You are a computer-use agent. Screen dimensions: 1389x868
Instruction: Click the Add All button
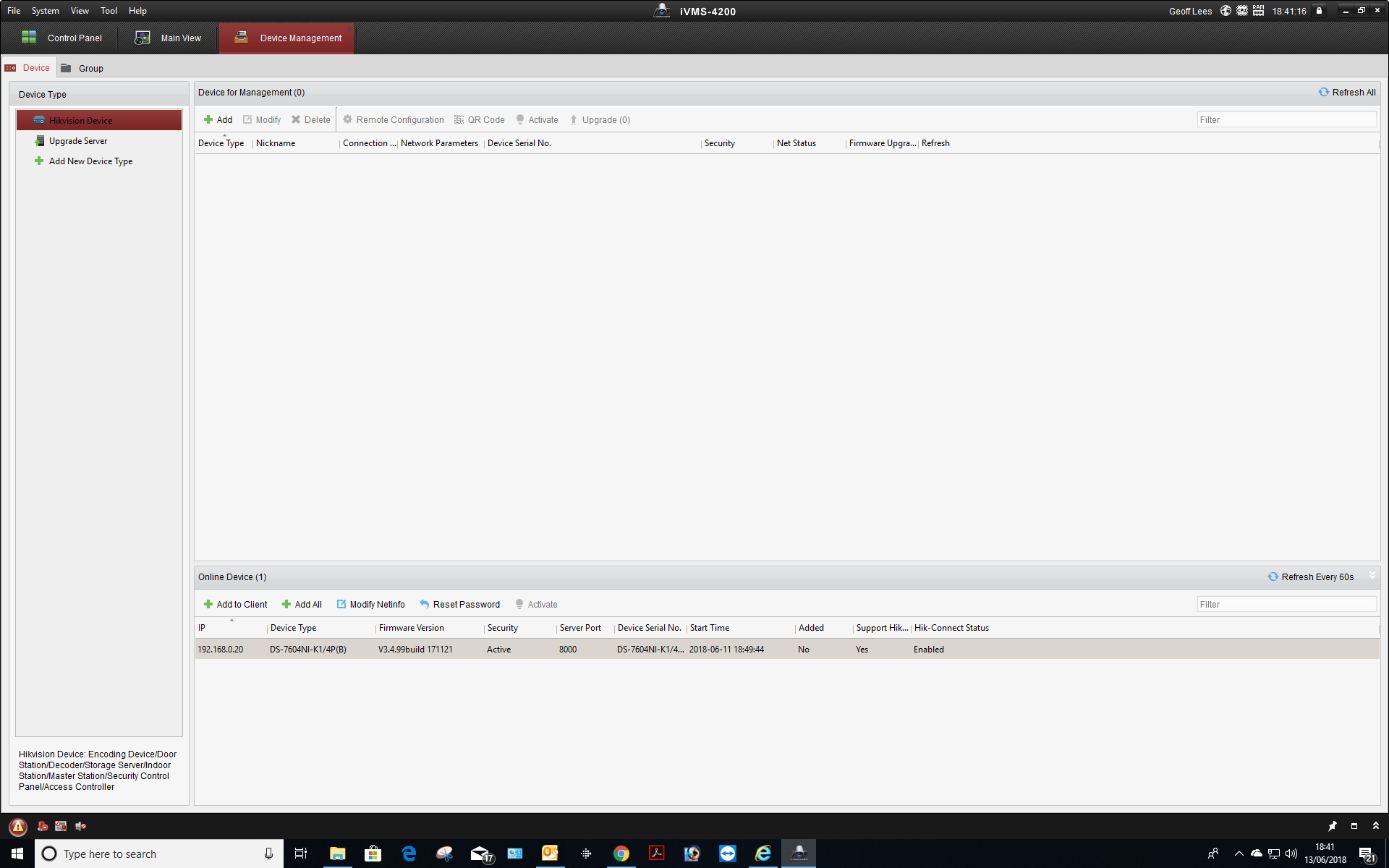point(302,604)
